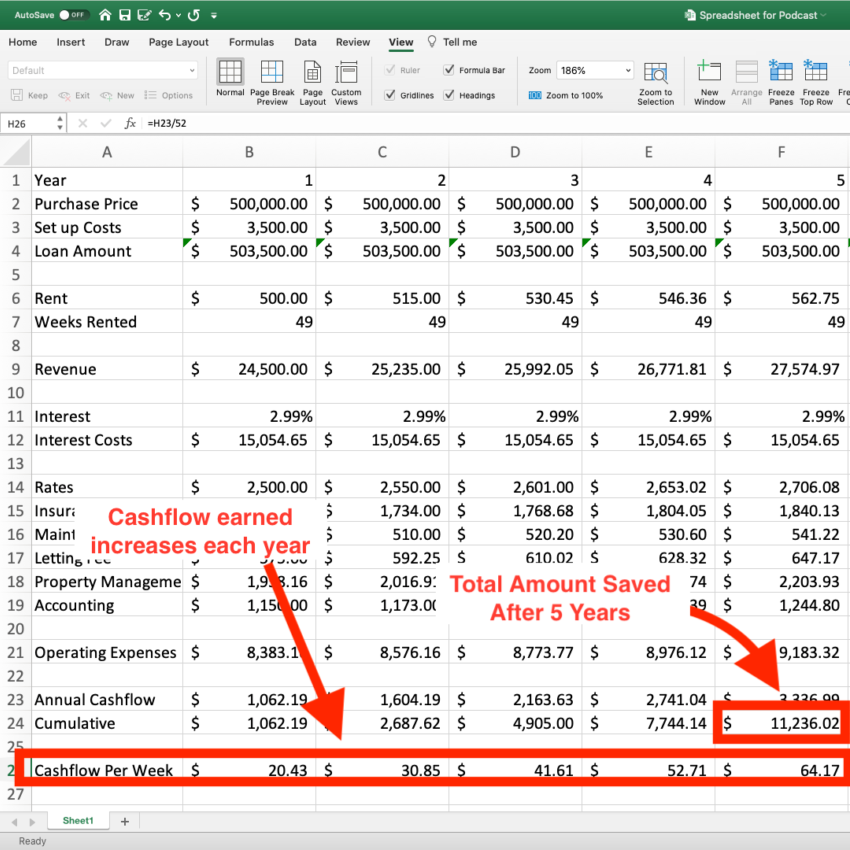The height and width of the screenshot is (850, 850).
Task: Click the Weeks Rented cell
Action: tap(107, 322)
